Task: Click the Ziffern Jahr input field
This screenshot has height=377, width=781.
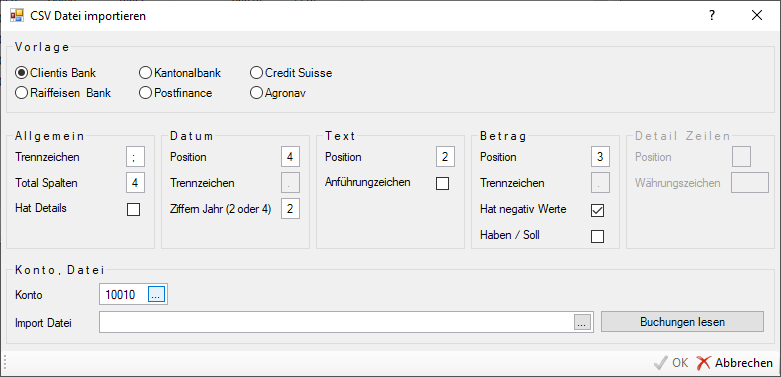Action: click(290, 209)
